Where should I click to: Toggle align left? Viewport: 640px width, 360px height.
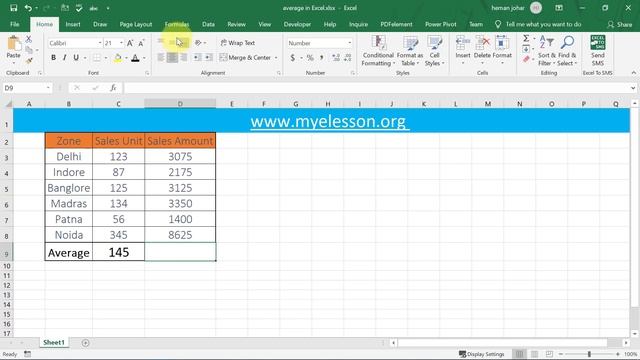[x=161, y=58]
